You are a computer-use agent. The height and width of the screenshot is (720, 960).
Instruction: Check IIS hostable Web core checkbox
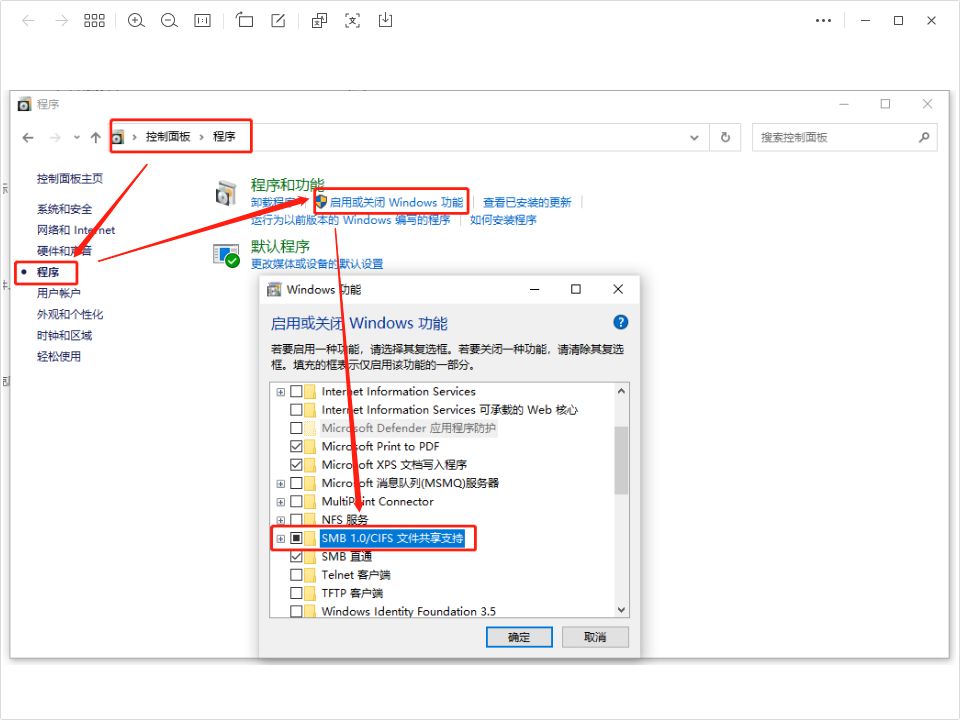click(296, 410)
